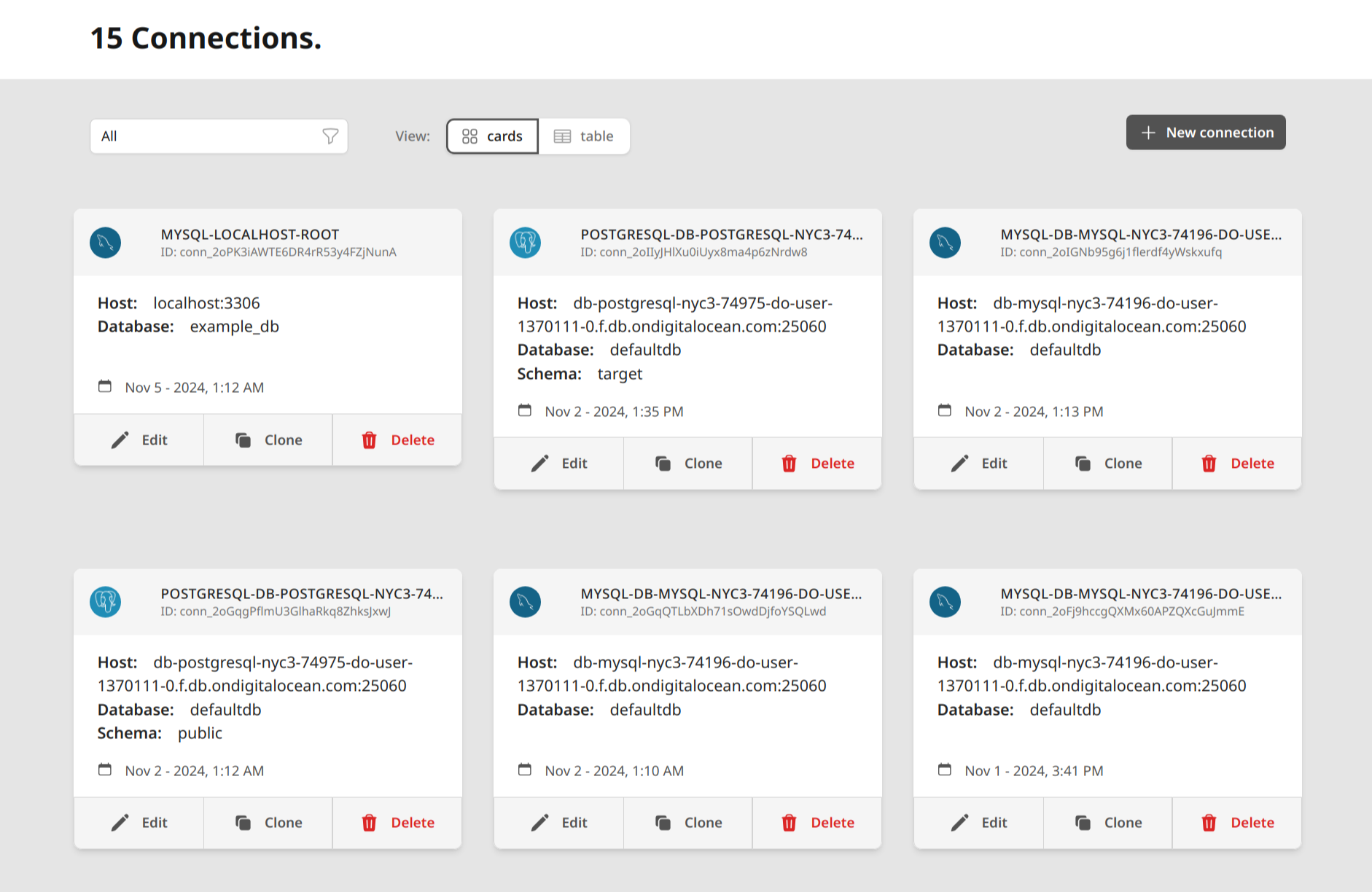Open the All filter dropdown
Viewport: 1372px width, 892px height.
[219, 136]
